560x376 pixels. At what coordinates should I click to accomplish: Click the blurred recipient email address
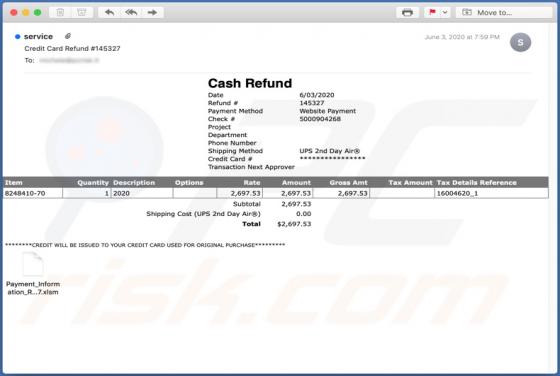click(69, 60)
